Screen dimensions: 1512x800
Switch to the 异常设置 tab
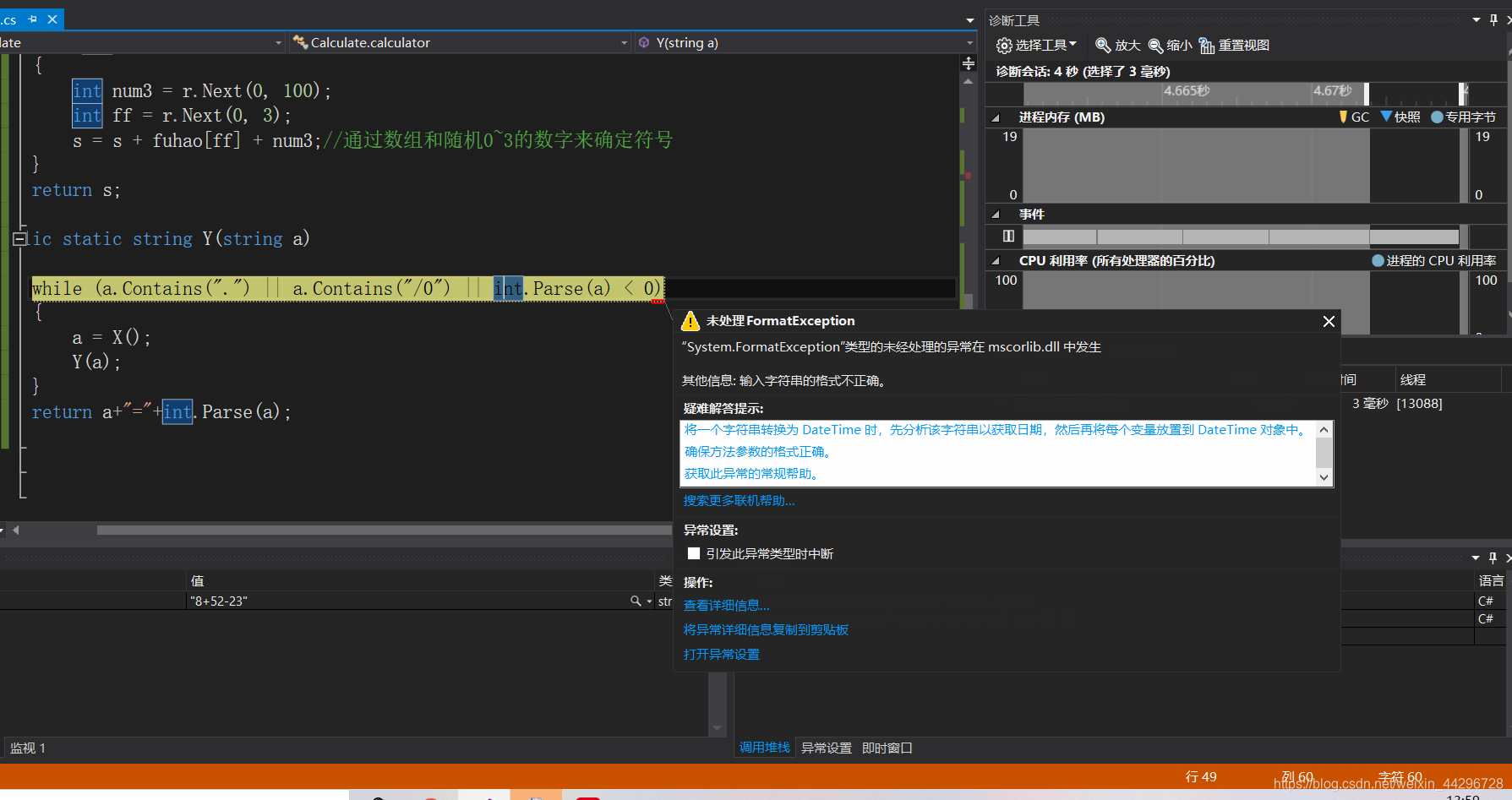(827, 748)
